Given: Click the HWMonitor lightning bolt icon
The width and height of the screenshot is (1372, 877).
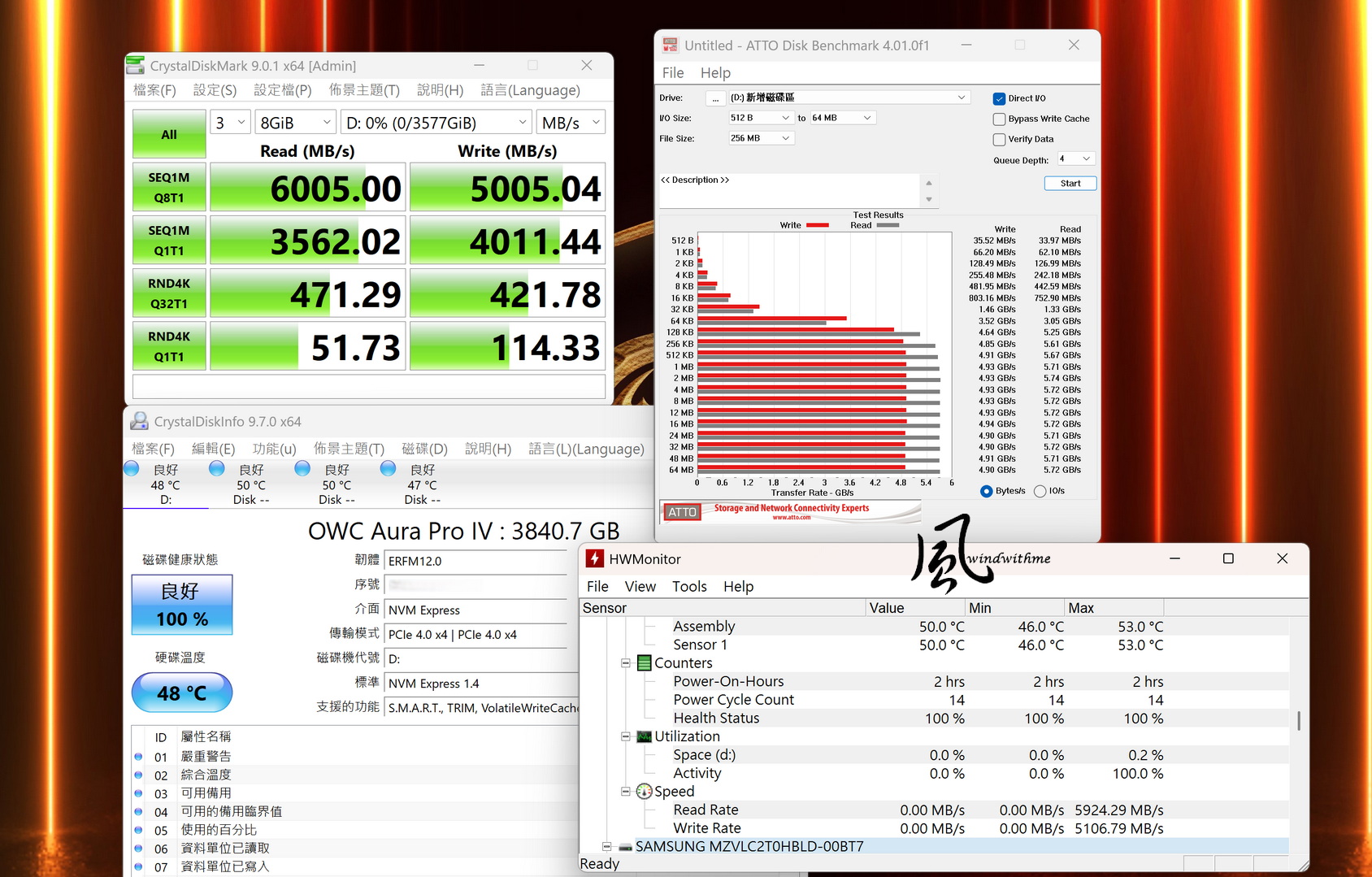Looking at the screenshot, I should tap(595, 558).
